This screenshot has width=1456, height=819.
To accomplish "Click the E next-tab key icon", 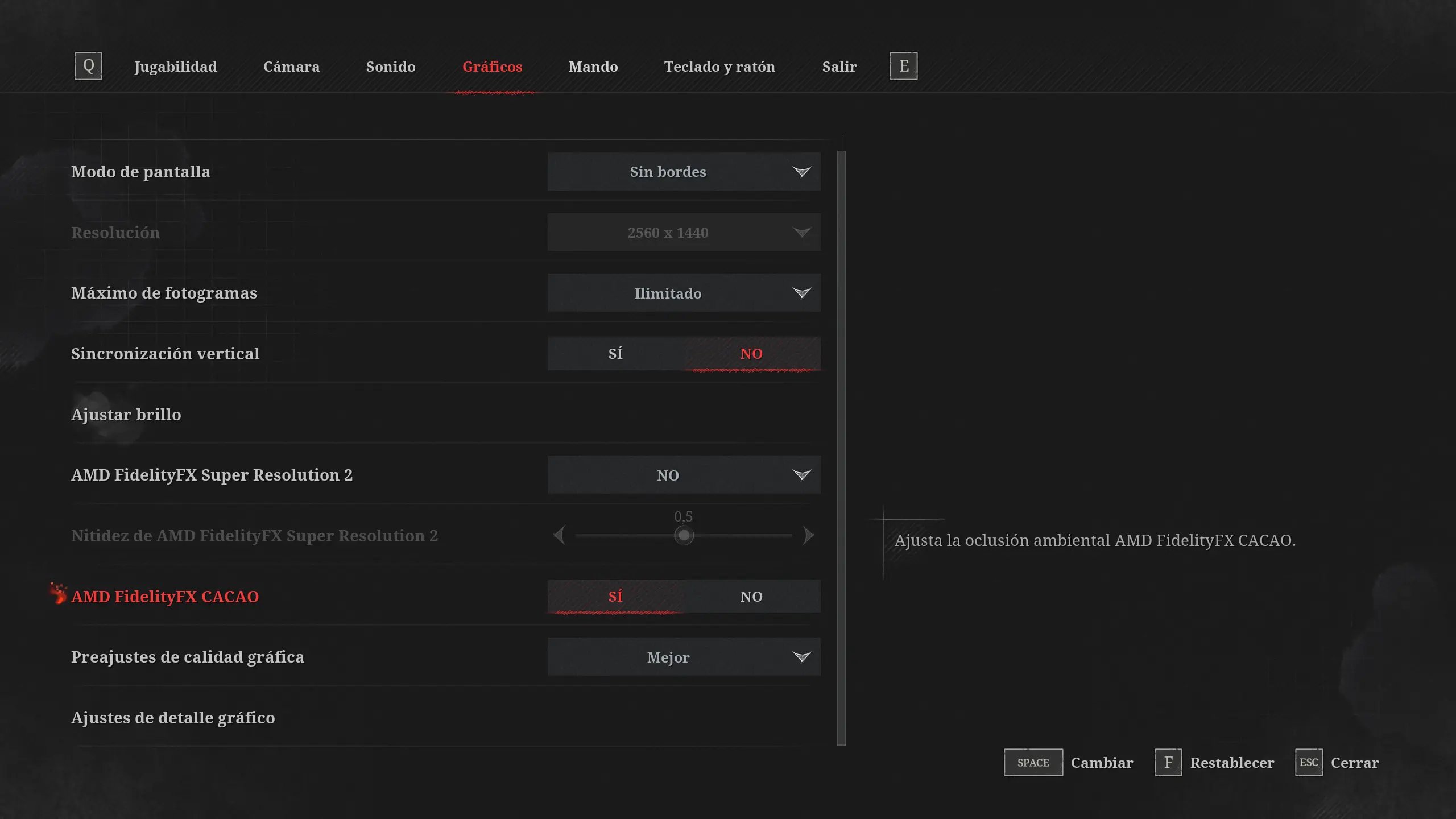I will (x=903, y=66).
